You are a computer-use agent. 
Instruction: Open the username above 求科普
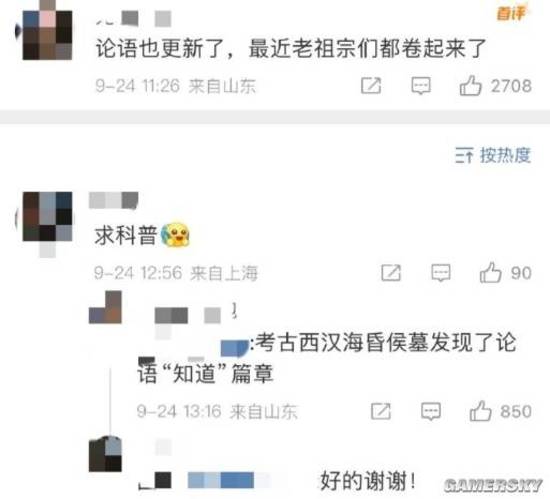(113, 200)
